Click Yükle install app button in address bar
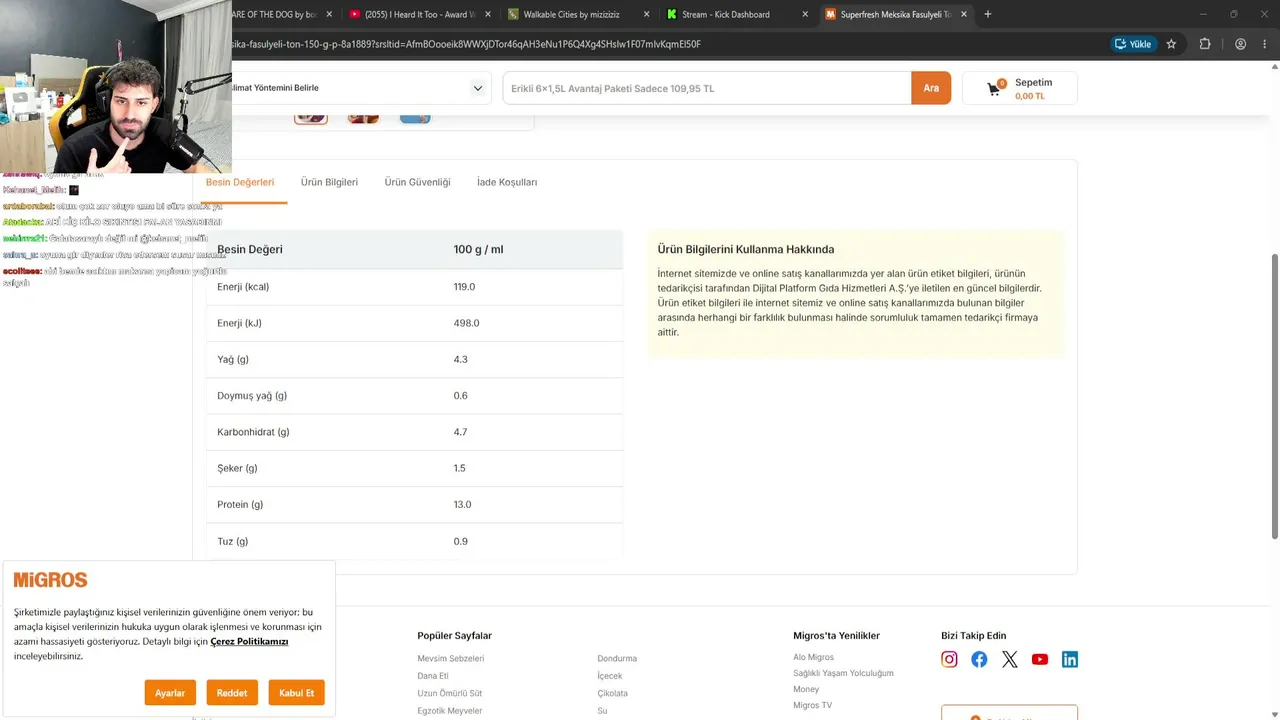The width and height of the screenshot is (1280, 720). tap(1133, 44)
